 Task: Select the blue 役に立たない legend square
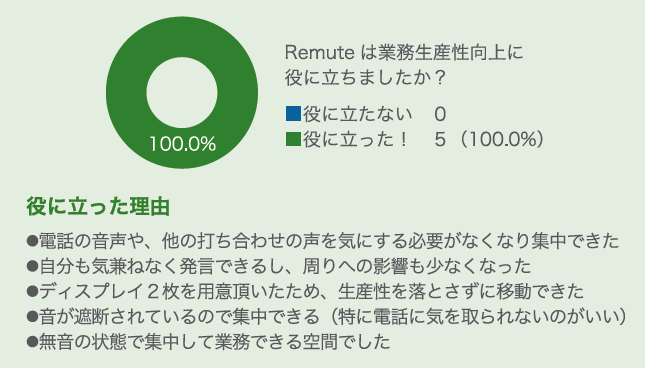pyautogui.click(x=293, y=114)
